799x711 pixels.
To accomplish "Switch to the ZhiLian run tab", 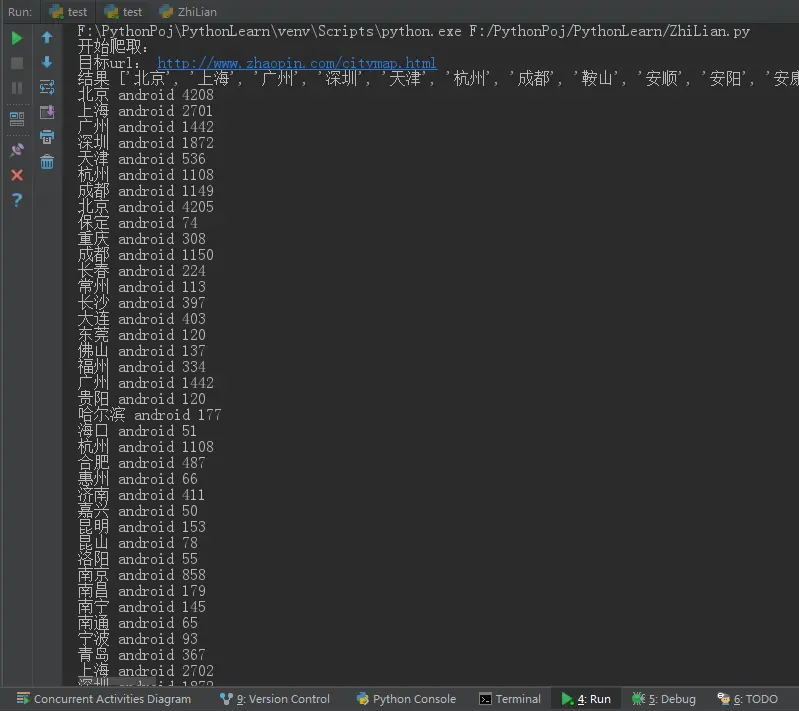I will (188, 12).
